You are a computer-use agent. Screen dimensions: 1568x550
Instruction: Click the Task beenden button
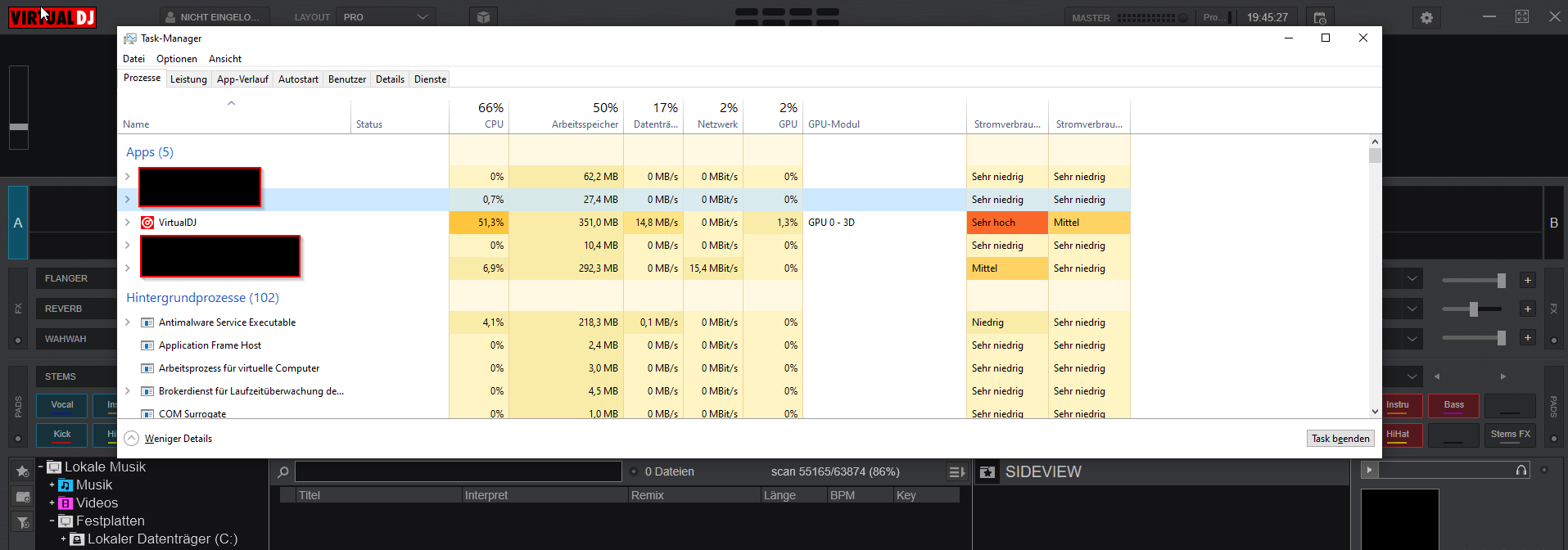click(x=1340, y=439)
